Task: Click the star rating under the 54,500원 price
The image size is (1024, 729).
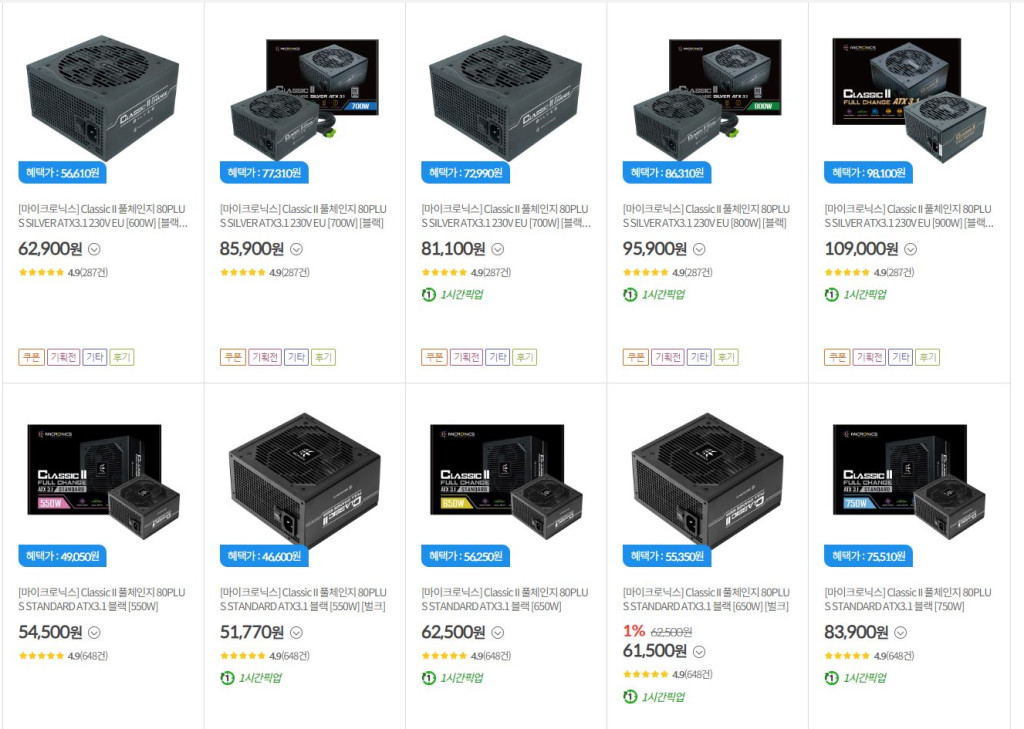Action: pos(41,656)
